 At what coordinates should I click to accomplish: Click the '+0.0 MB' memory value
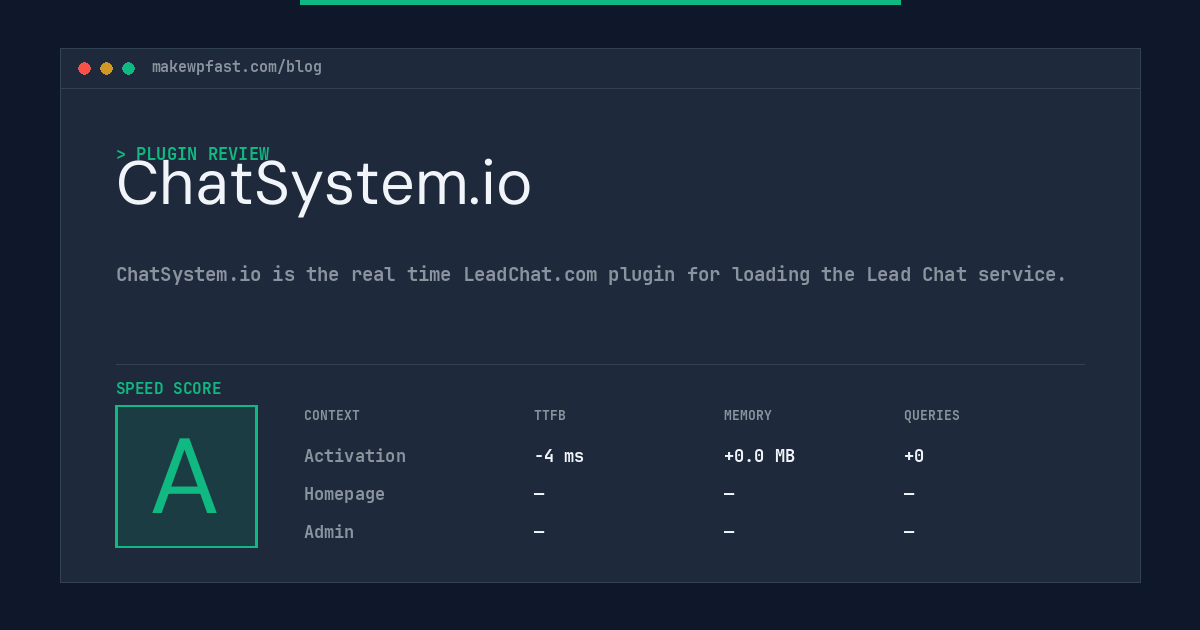(760, 456)
